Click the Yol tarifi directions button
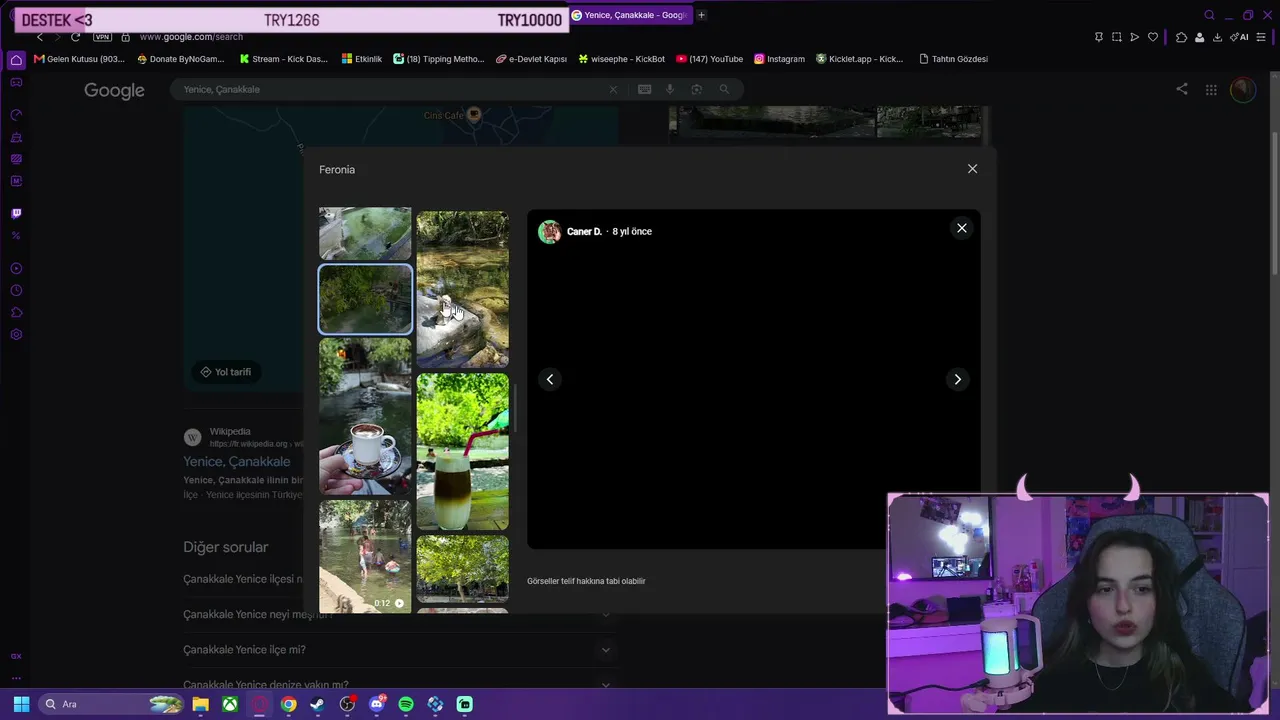This screenshot has width=1280, height=720. [225, 372]
